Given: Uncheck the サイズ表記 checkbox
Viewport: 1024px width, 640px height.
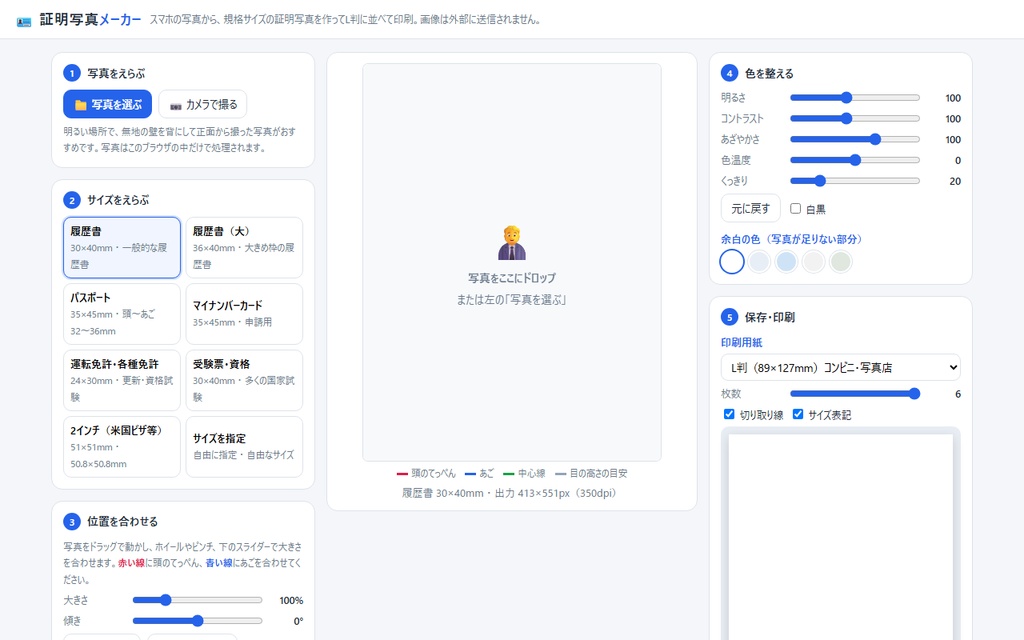Looking at the screenshot, I should coord(798,414).
